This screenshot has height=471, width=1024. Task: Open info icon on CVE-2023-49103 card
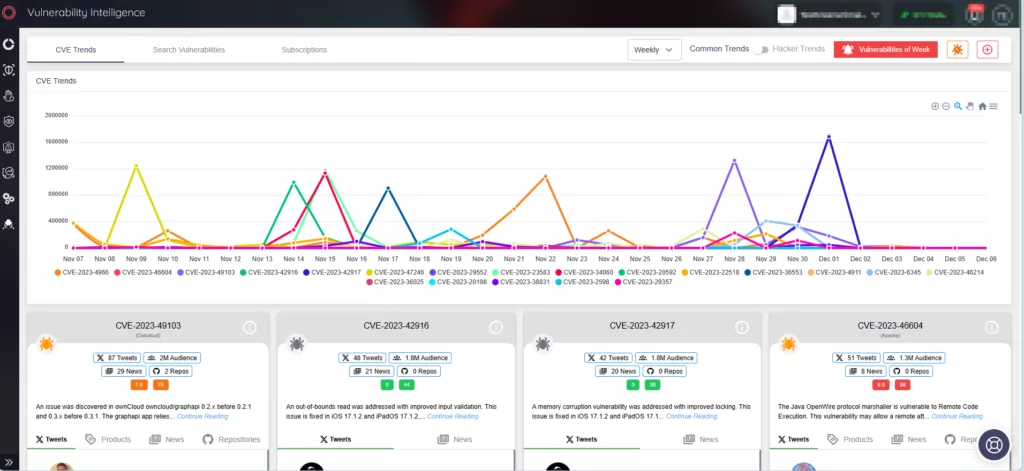249,327
